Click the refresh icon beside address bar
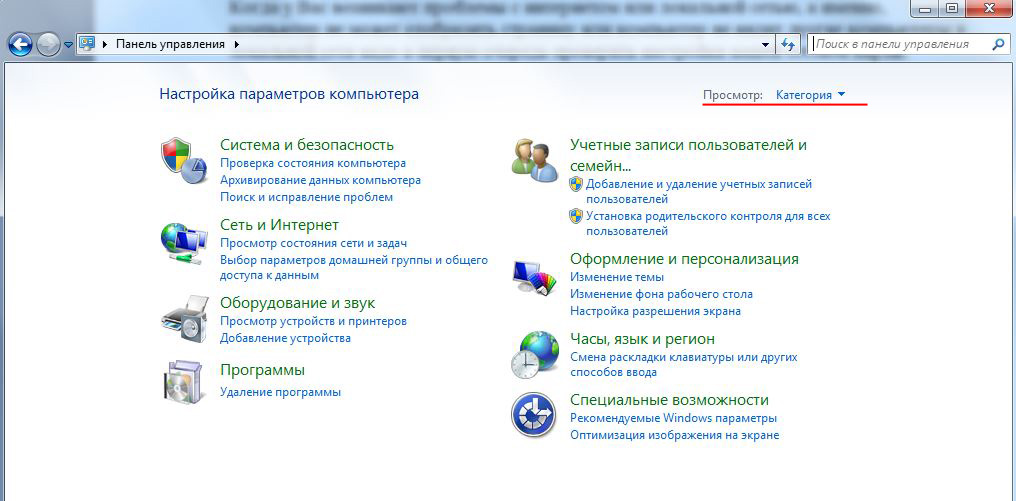This screenshot has height=501, width=1016. pyautogui.click(x=788, y=44)
